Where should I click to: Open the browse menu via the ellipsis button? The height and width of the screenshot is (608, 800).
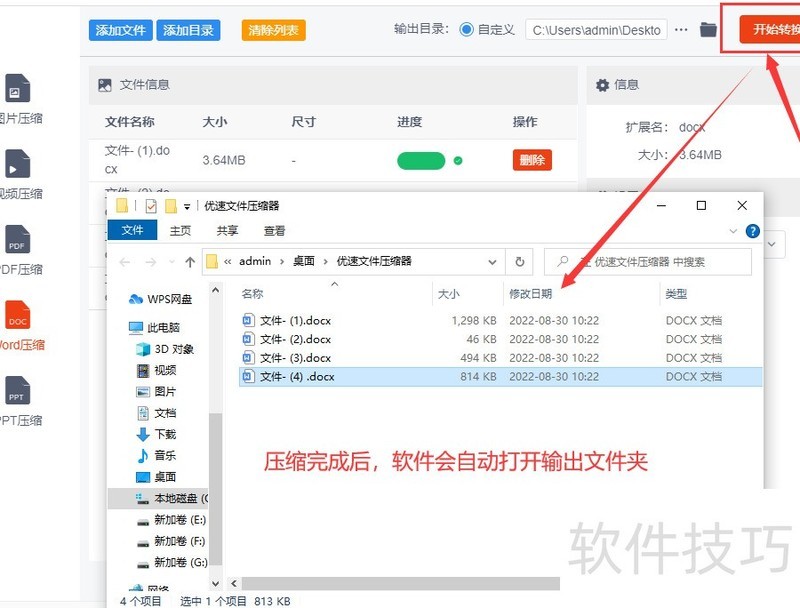pos(681,29)
